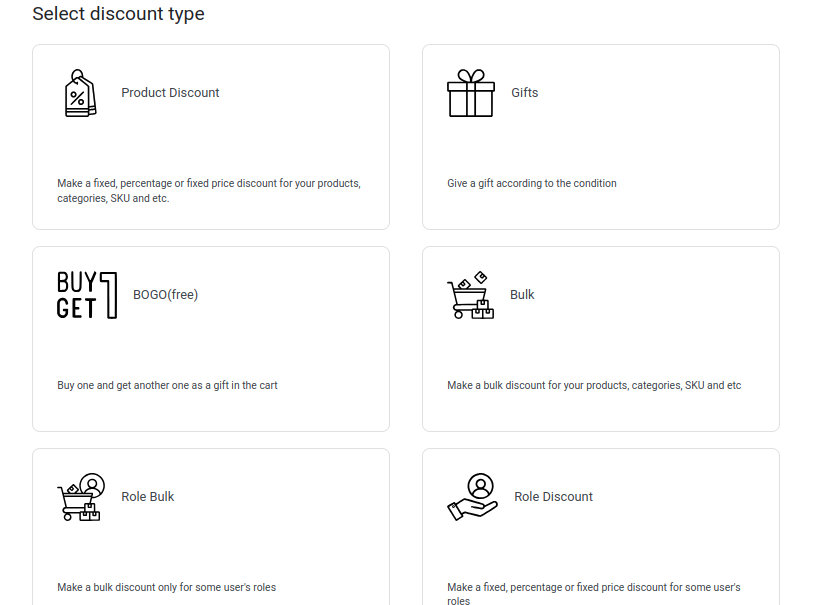Click the 'Select discount type' heading

118,14
